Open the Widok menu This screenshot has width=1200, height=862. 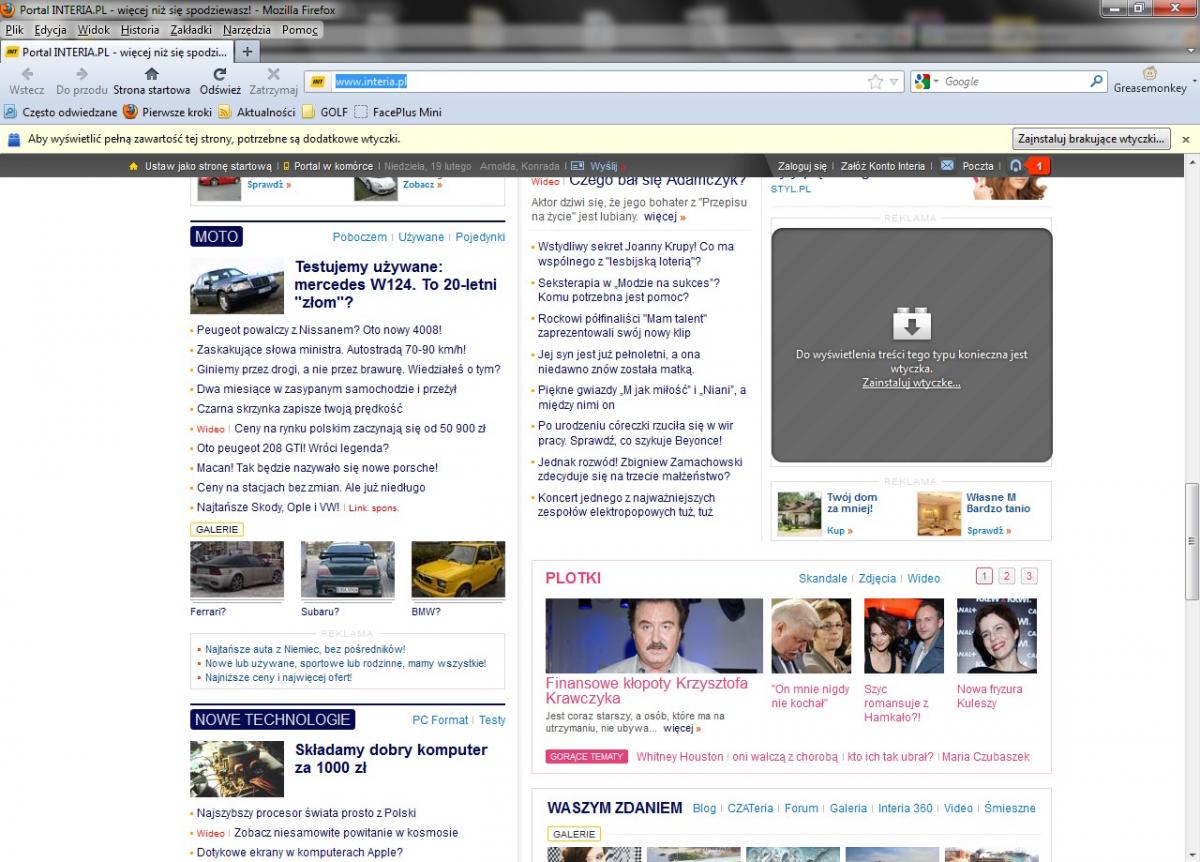tap(94, 30)
